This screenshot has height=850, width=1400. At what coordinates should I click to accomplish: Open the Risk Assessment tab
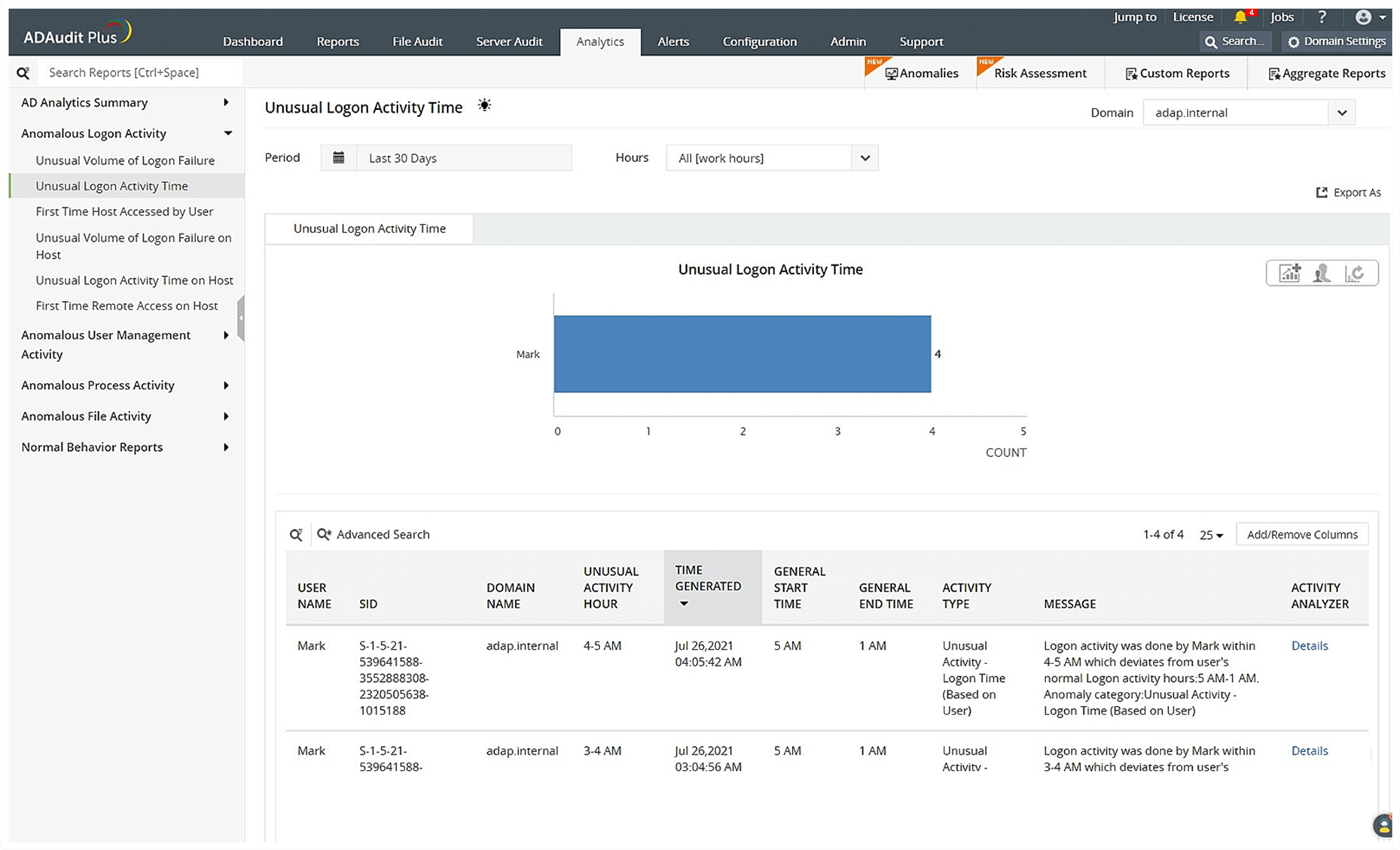point(1039,73)
